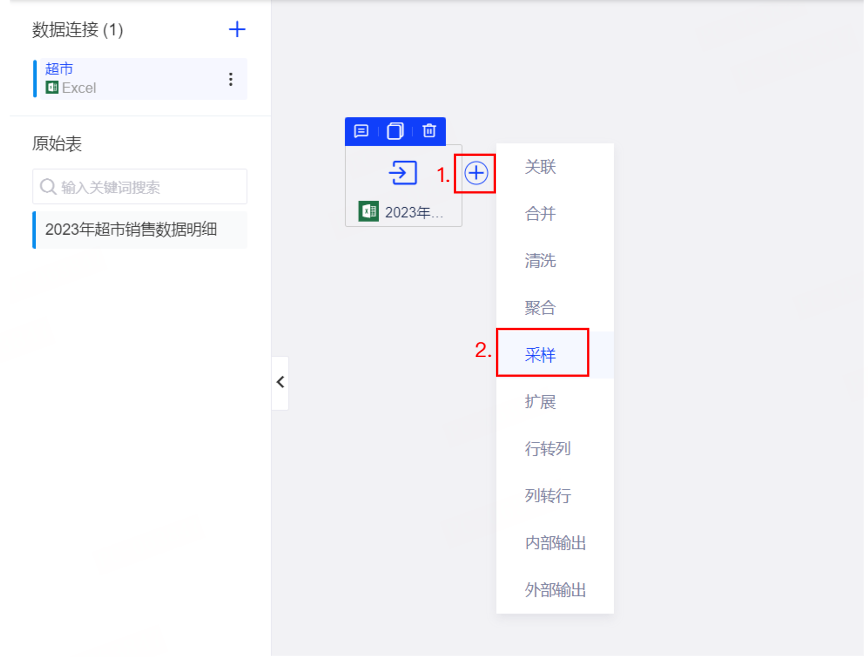
Task: Click the Excel icon in the 2023年 node
Action: [369, 211]
